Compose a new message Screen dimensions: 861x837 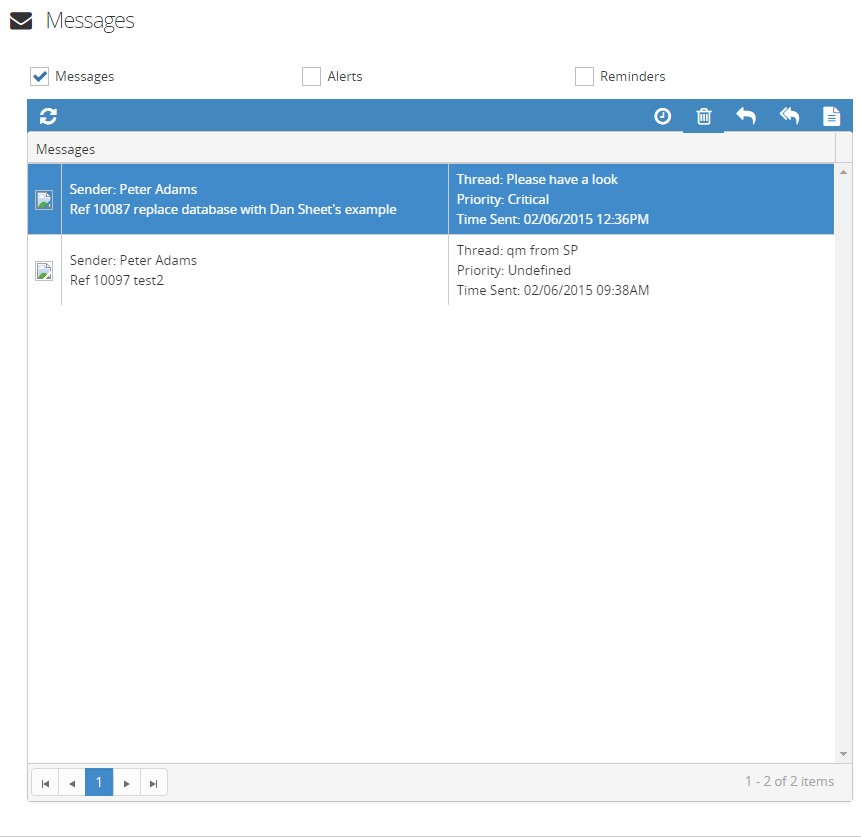click(831, 116)
